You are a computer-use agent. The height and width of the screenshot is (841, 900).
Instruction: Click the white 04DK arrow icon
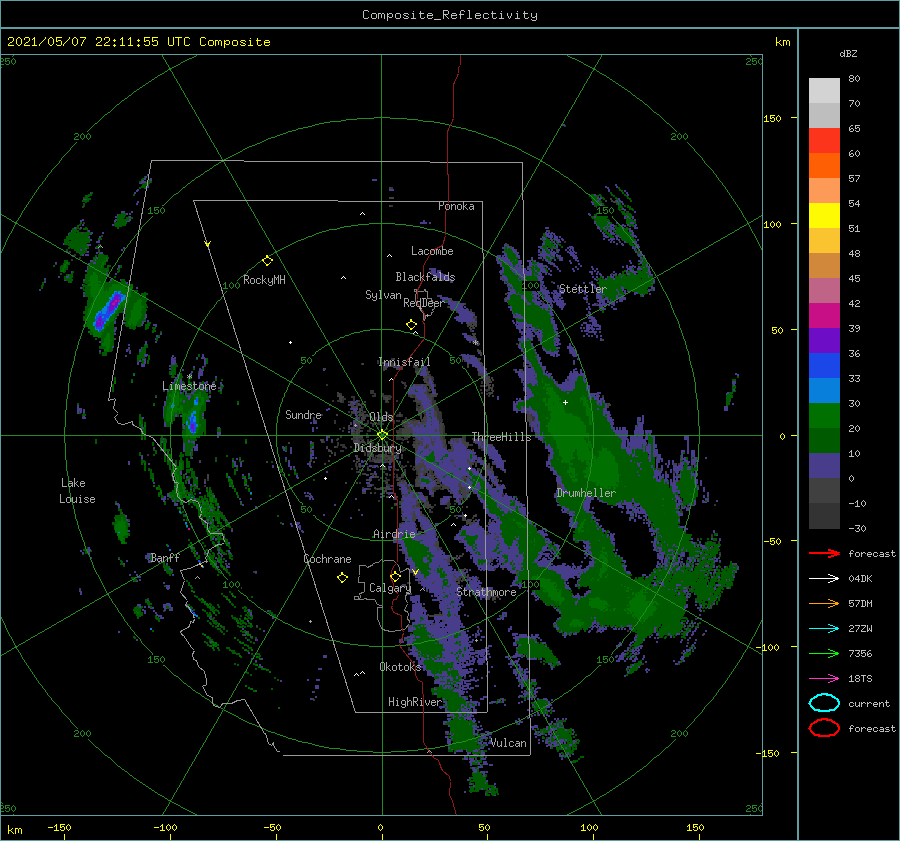pos(824,578)
